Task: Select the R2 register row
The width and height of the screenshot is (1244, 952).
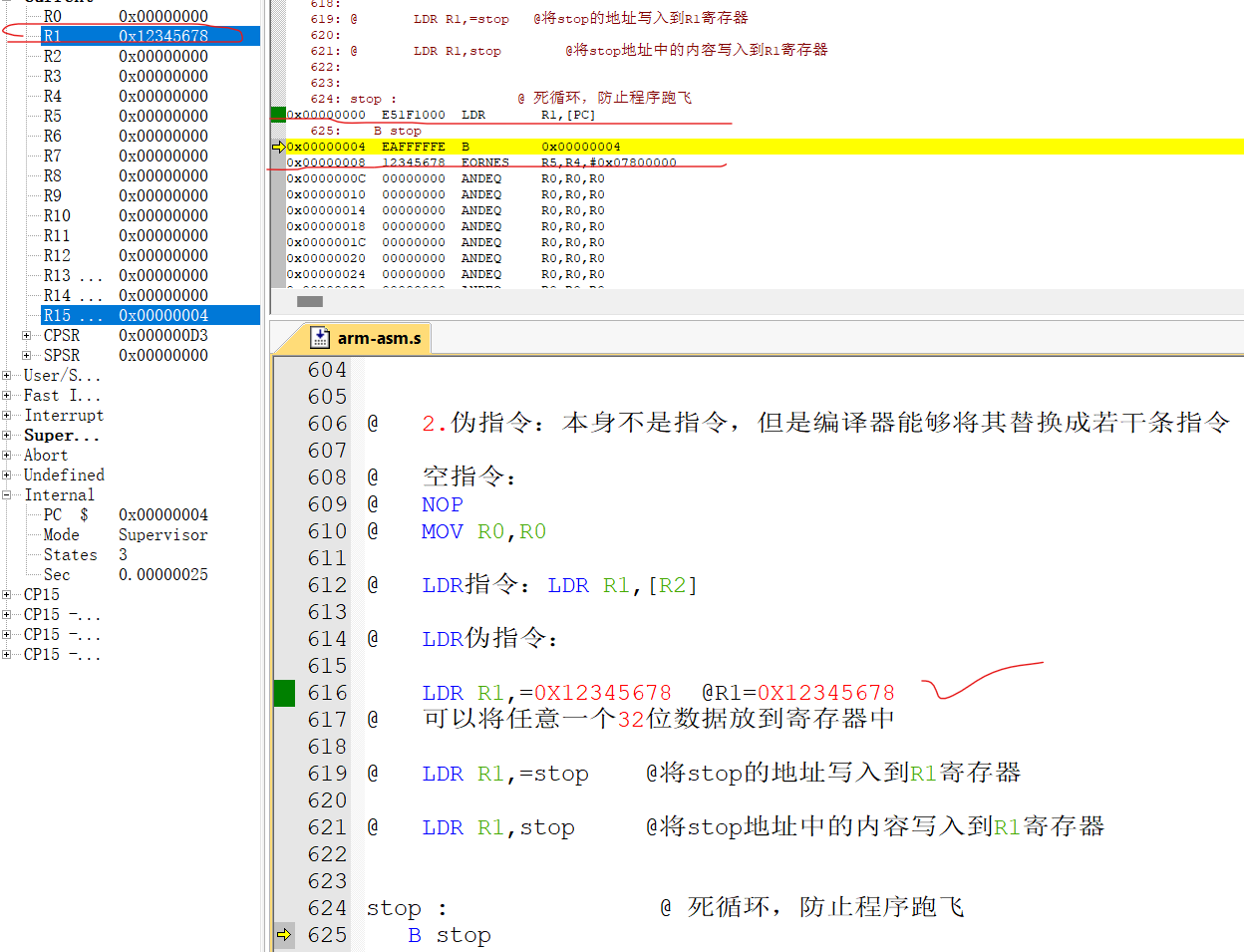Action: pyautogui.click(x=150, y=56)
